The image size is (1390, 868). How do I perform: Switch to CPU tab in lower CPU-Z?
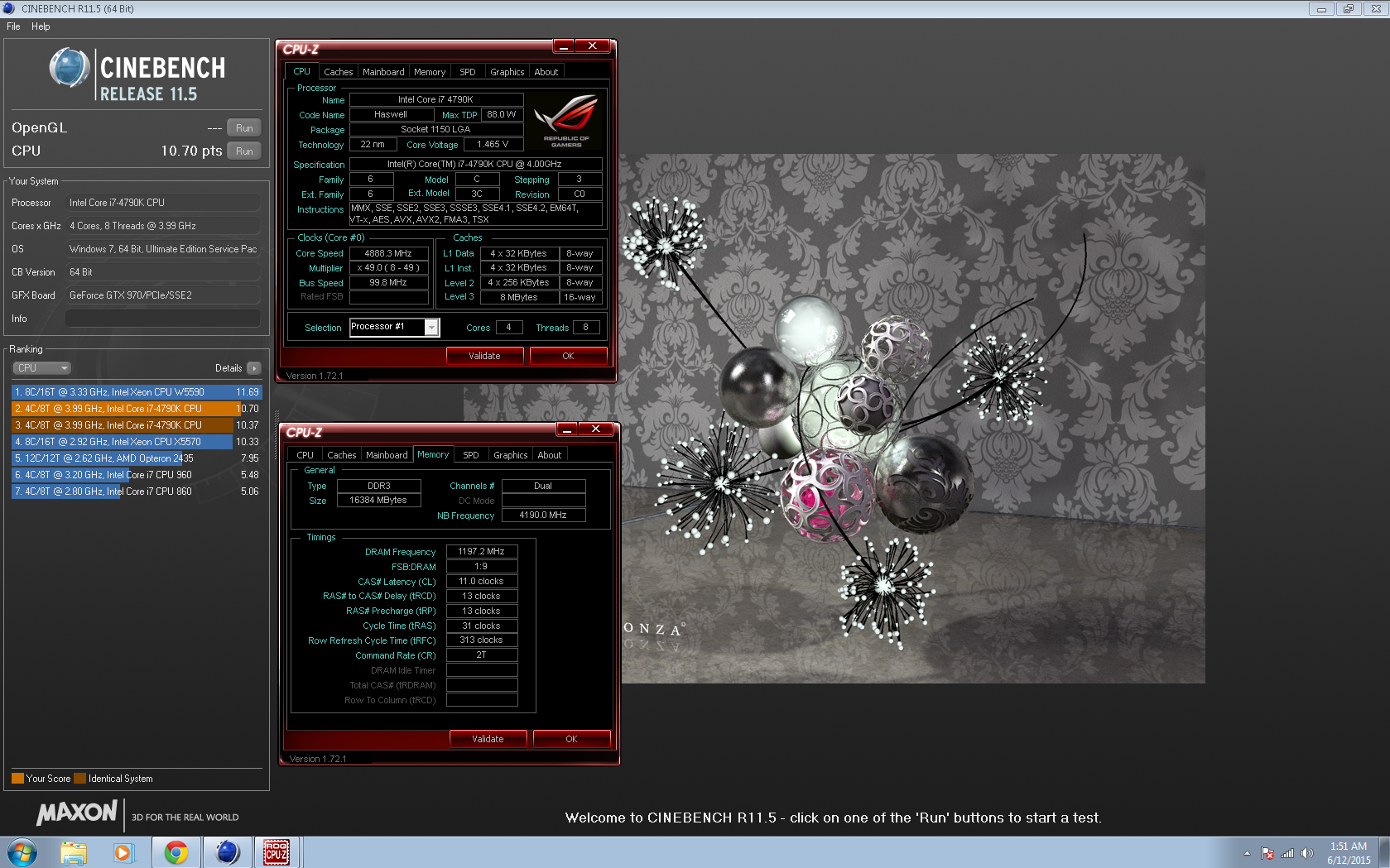(x=305, y=455)
